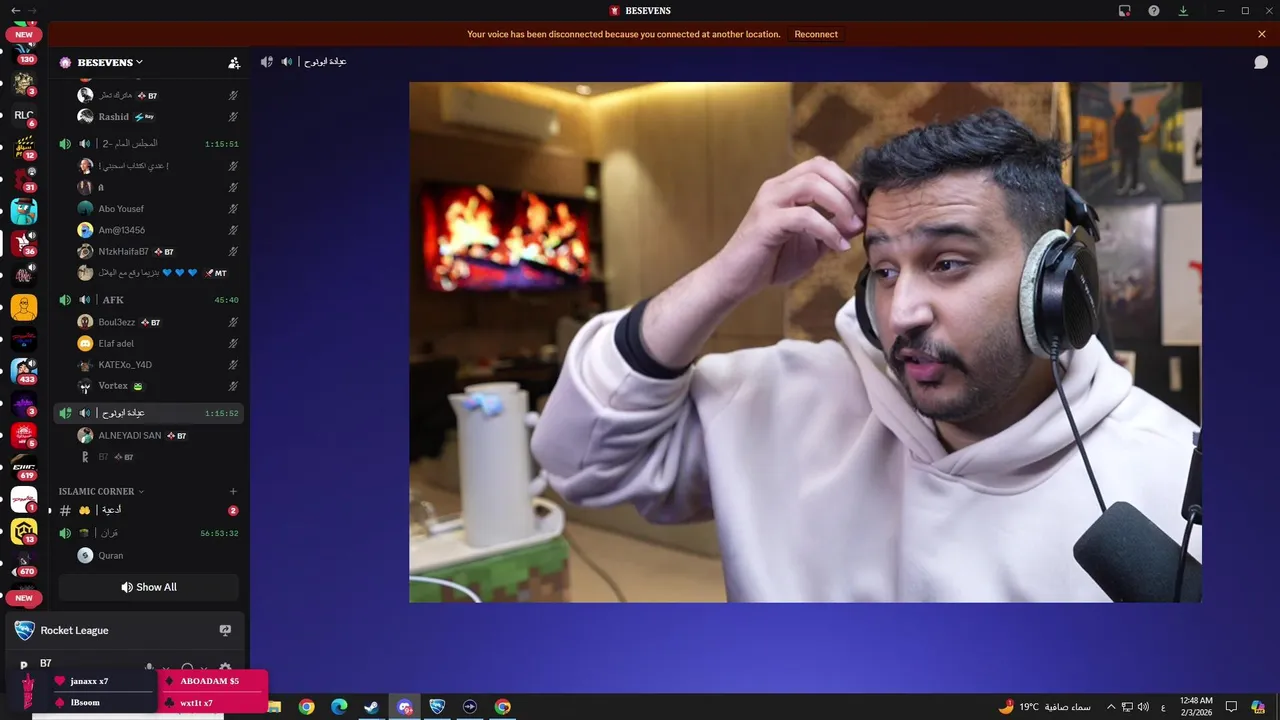Open Discord help question-mark icon
This screenshot has height=720, width=1280.
point(1154,11)
